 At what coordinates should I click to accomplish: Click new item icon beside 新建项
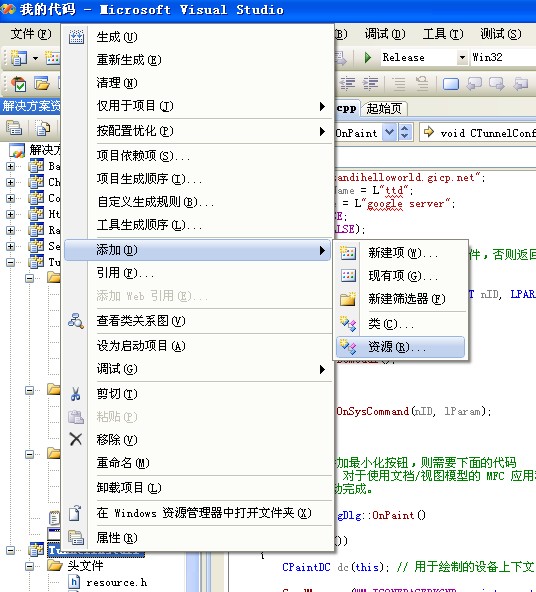(348, 253)
